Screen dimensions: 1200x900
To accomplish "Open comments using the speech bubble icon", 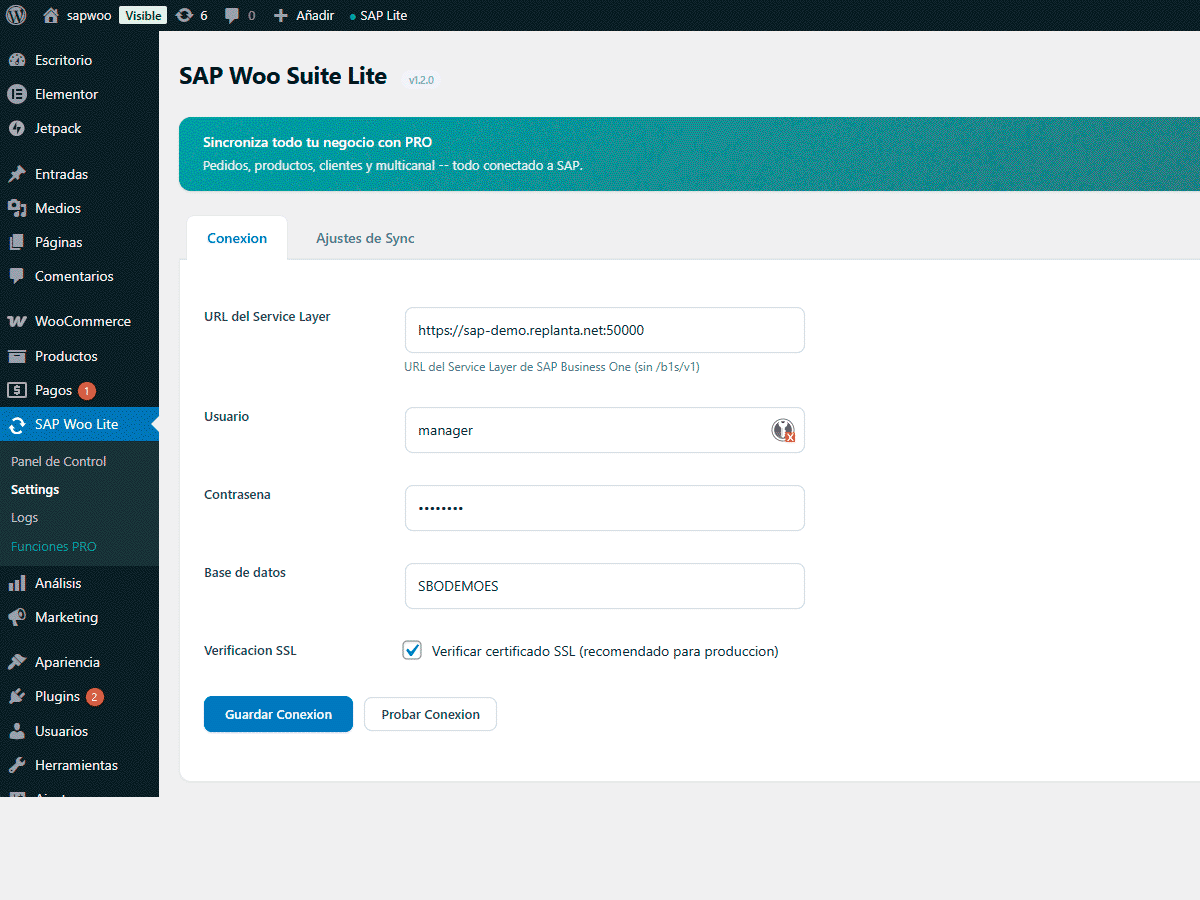I will (232, 15).
